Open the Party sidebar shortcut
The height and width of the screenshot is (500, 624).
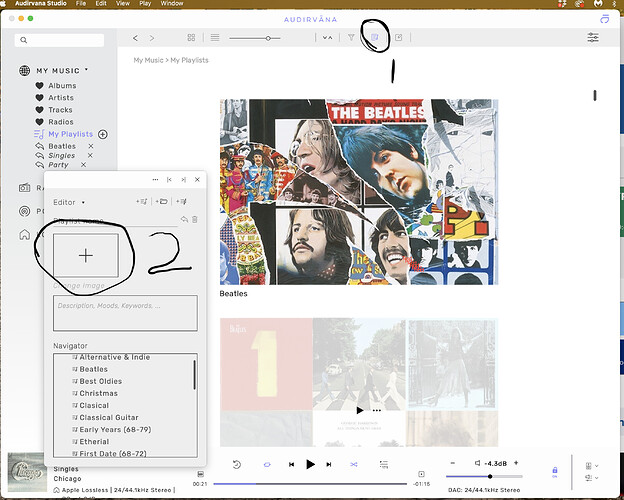(x=58, y=165)
